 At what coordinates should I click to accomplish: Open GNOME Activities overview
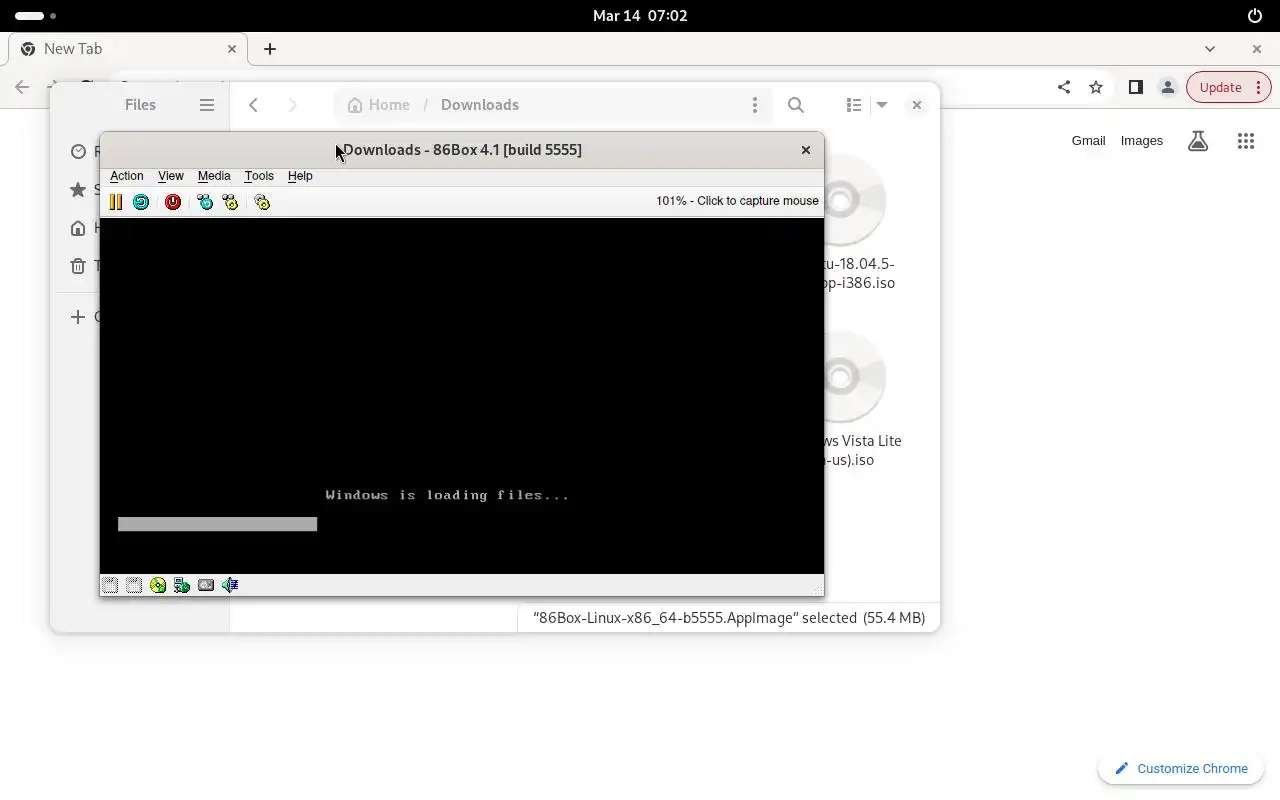pos(35,16)
